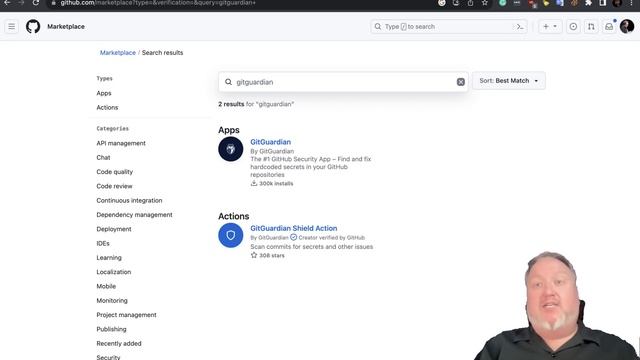Select the Mobile category

pyautogui.click(x=106, y=286)
